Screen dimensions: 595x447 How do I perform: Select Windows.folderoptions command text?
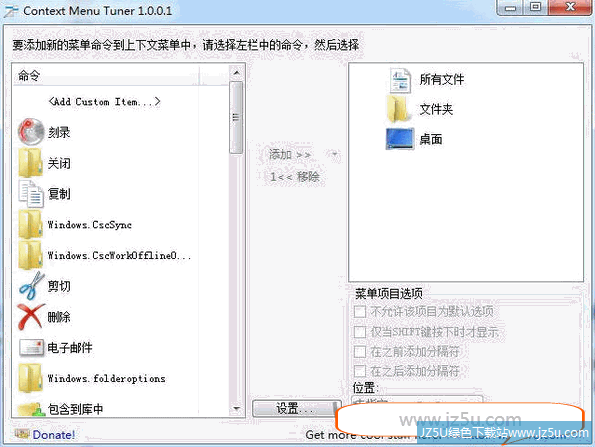point(107,378)
